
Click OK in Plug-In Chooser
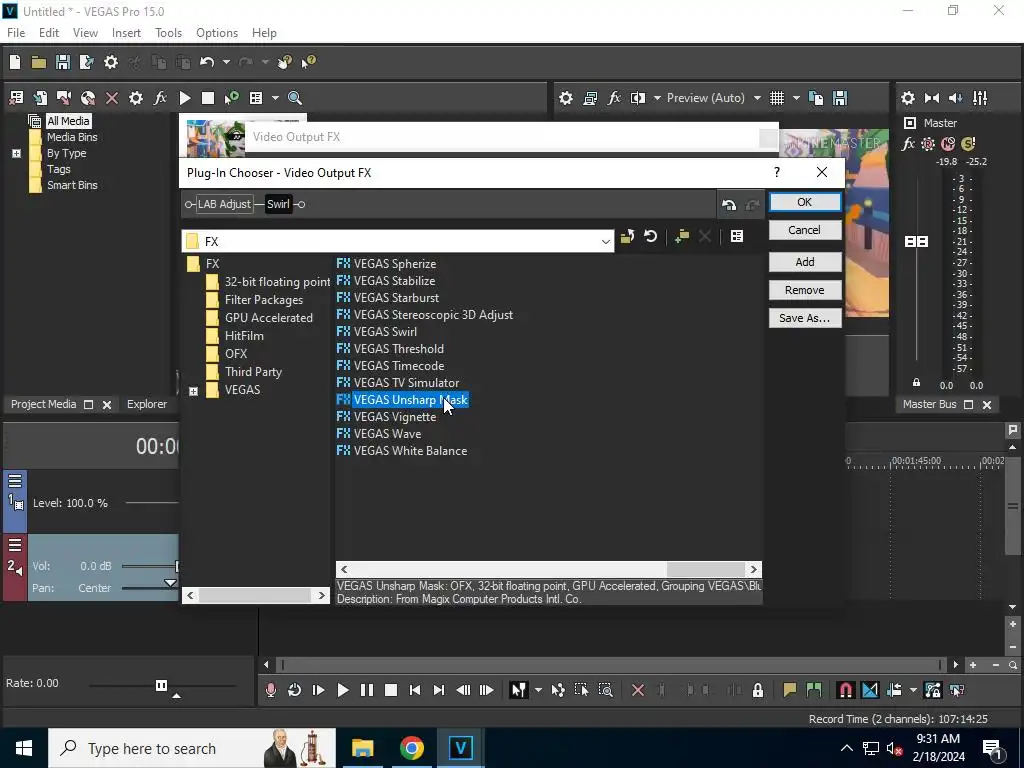pos(805,202)
